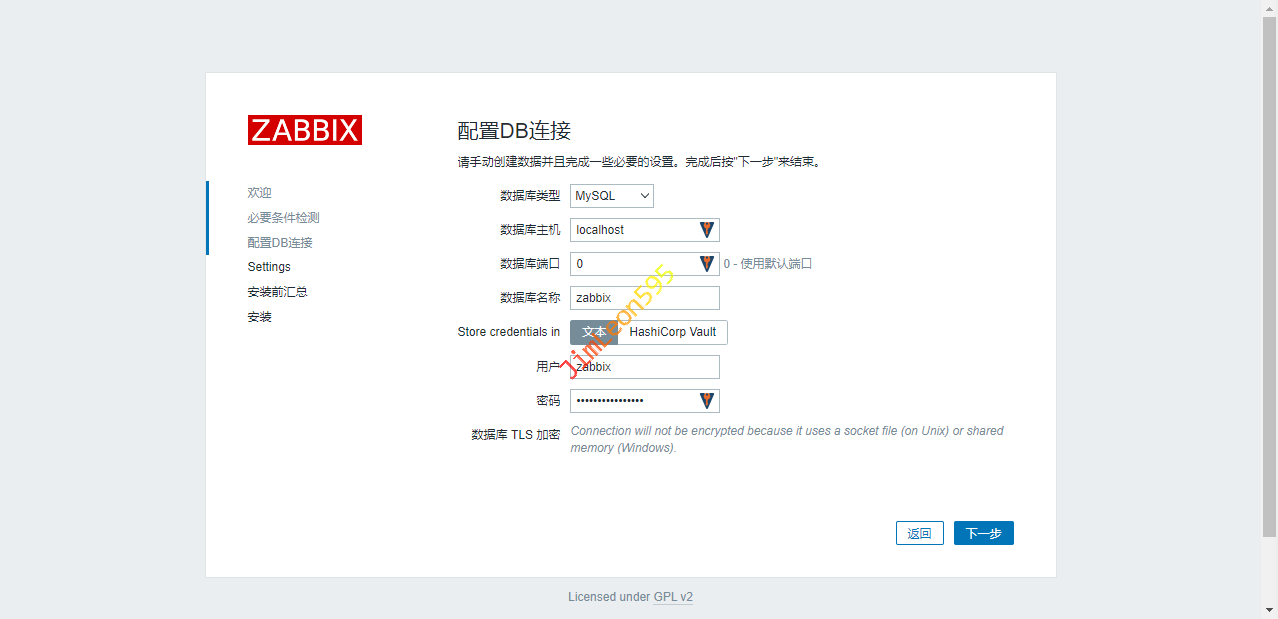The image size is (1278, 619).
Task: Click the page vertical scrollbar down arrow
Action: click(x=1269, y=610)
